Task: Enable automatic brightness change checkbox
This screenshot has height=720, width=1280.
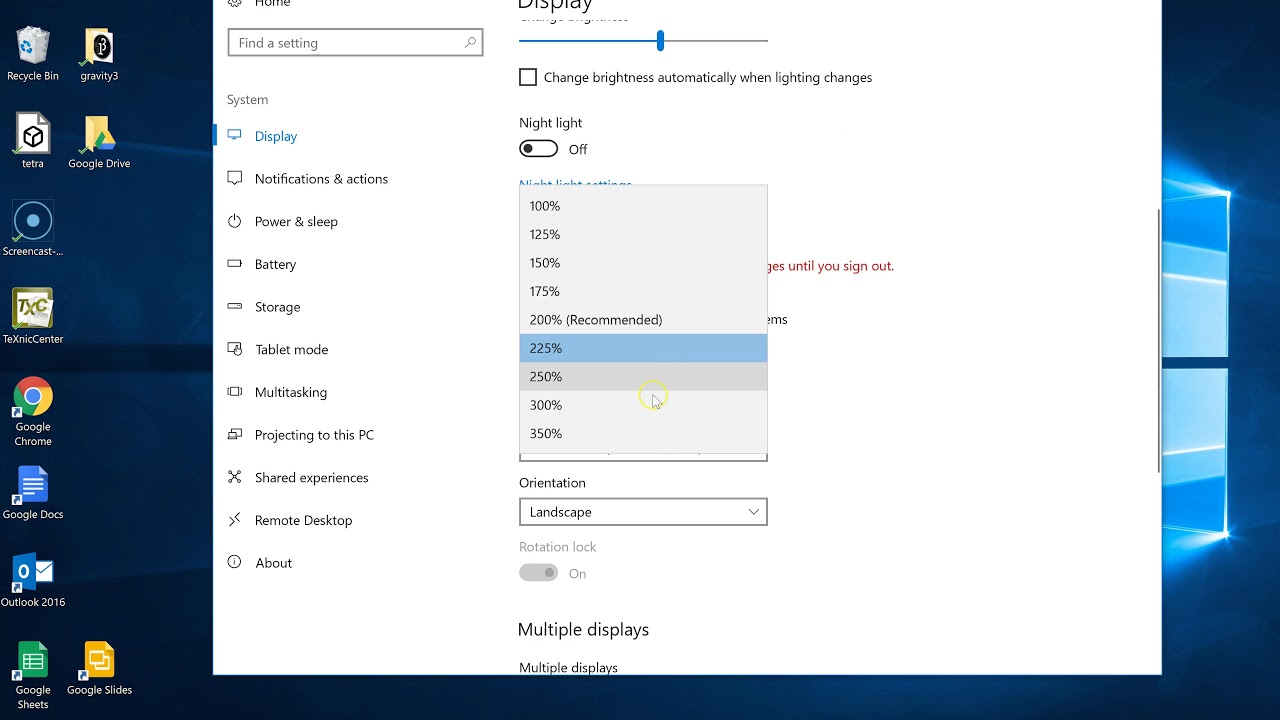Action: click(x=528, y=77)
